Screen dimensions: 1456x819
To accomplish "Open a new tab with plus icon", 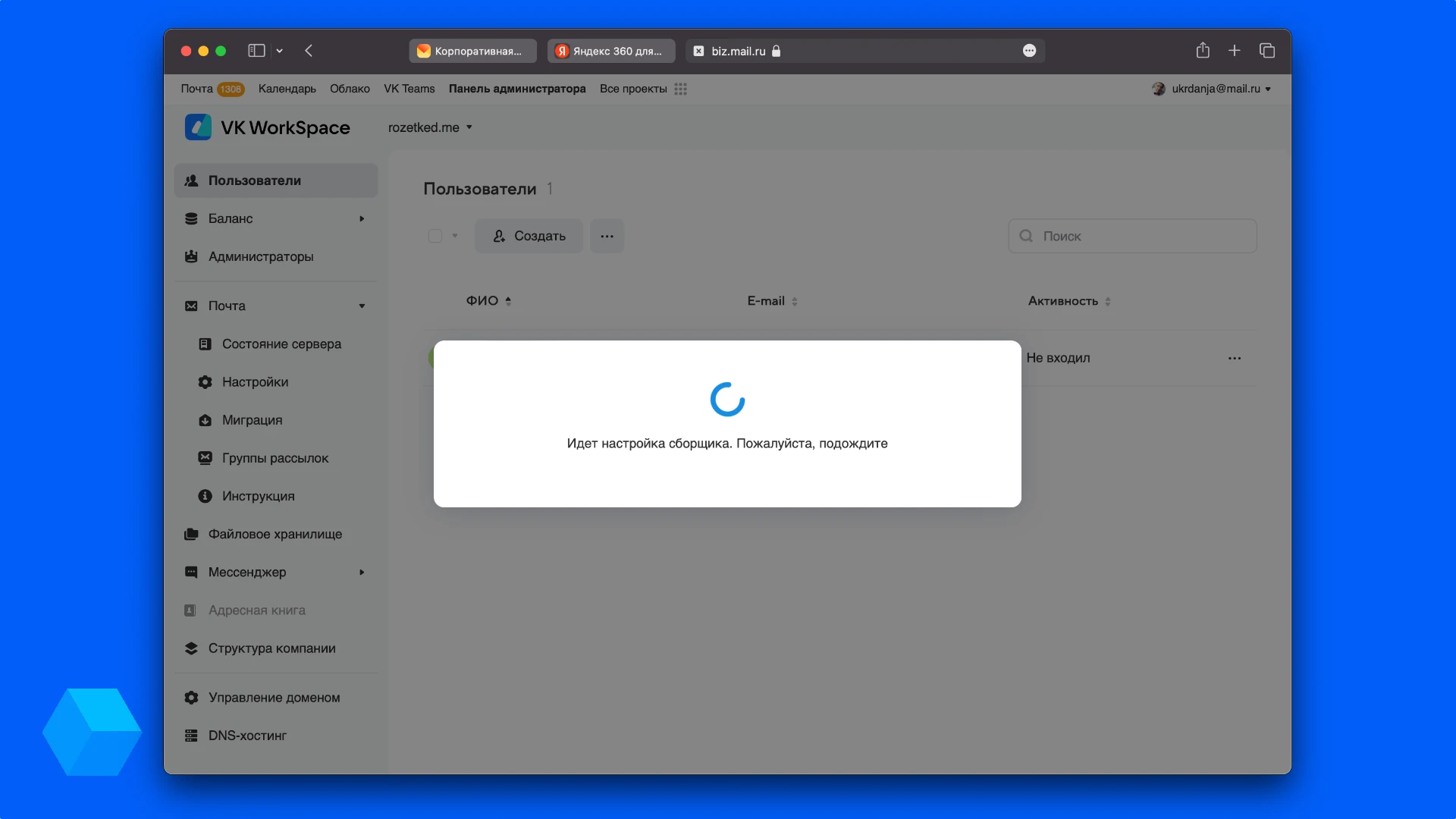I will [1235, 50].
